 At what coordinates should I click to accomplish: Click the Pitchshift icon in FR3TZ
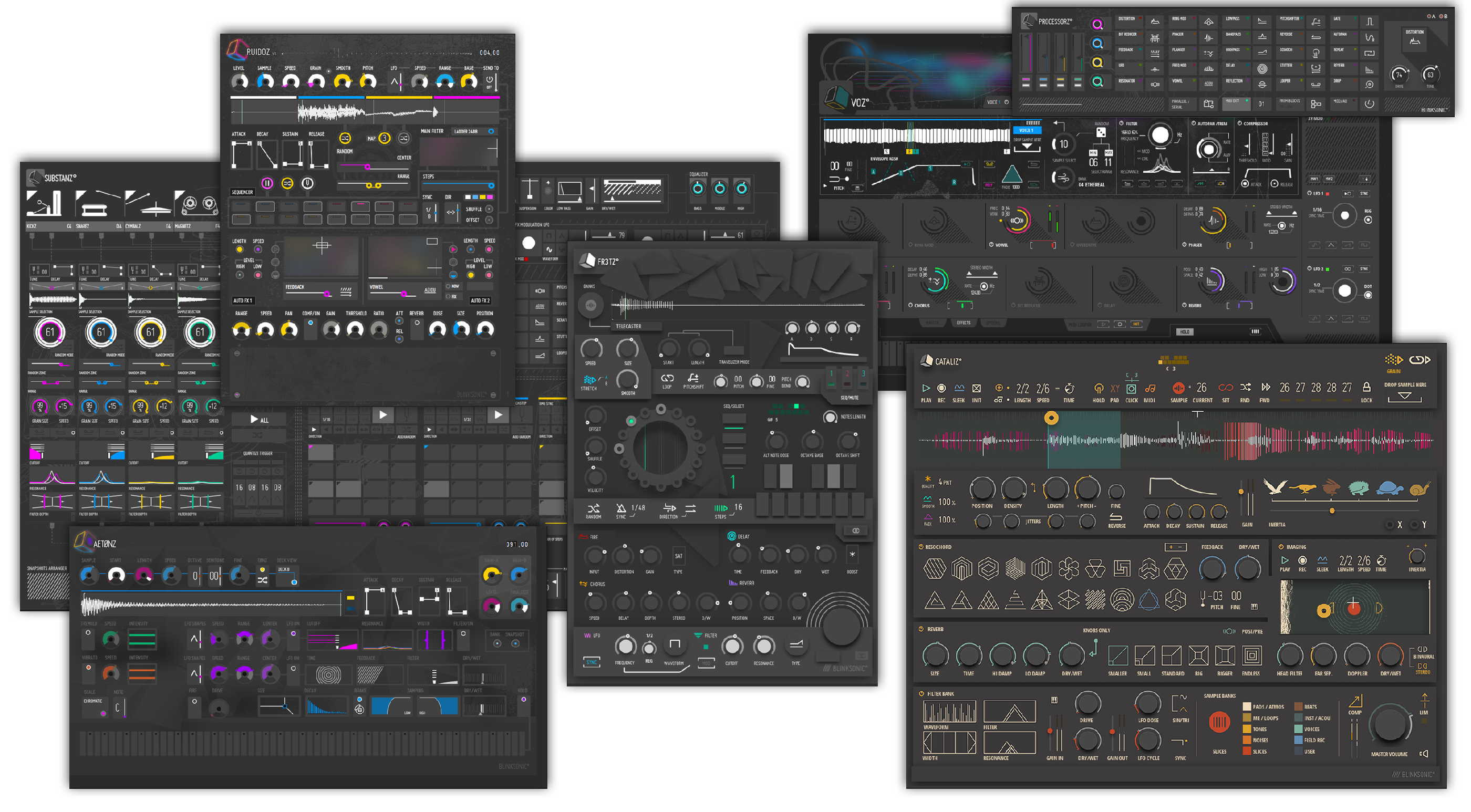tap(693, 379)
